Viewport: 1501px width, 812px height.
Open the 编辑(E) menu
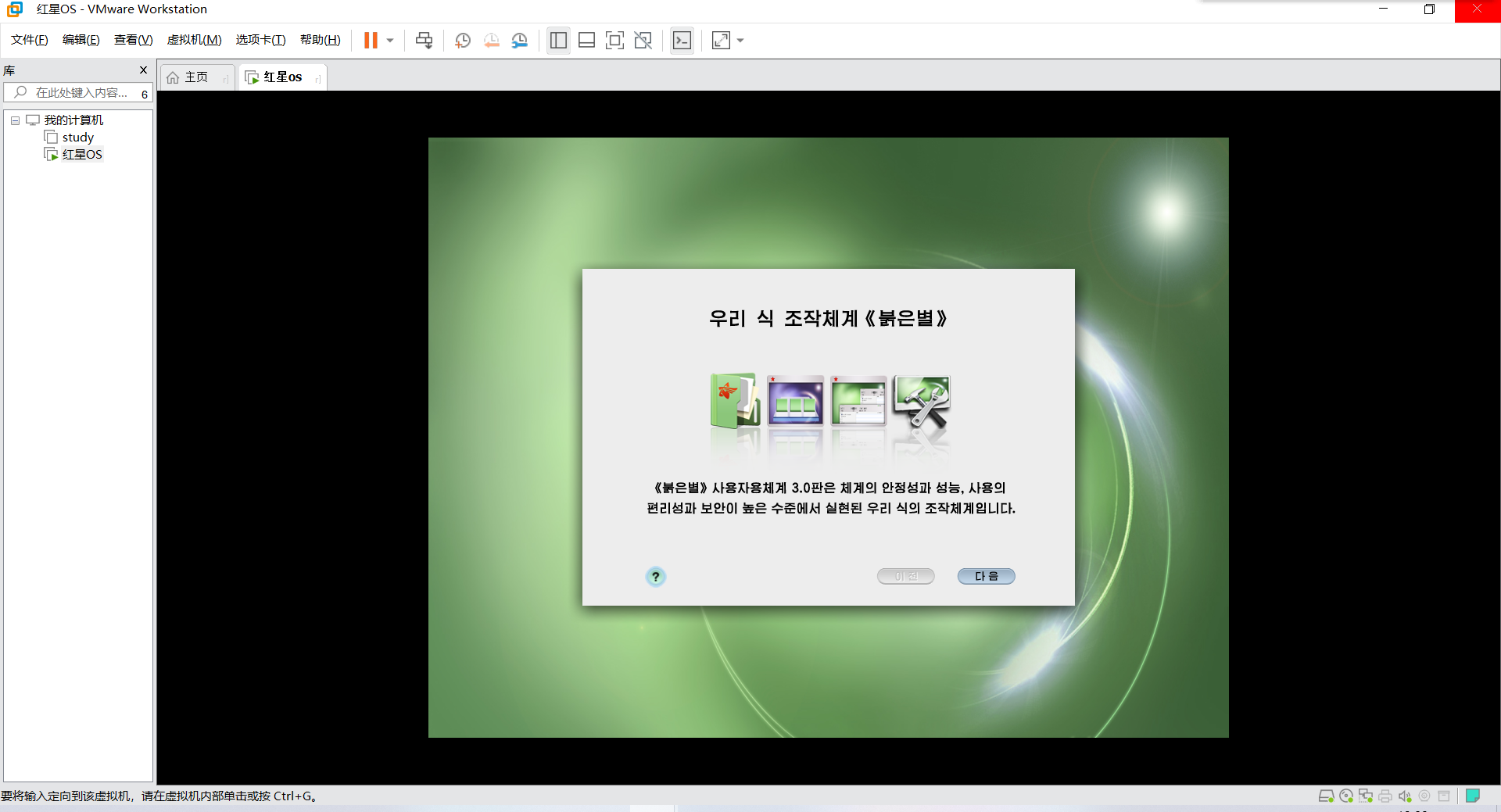tap(81, 40)
